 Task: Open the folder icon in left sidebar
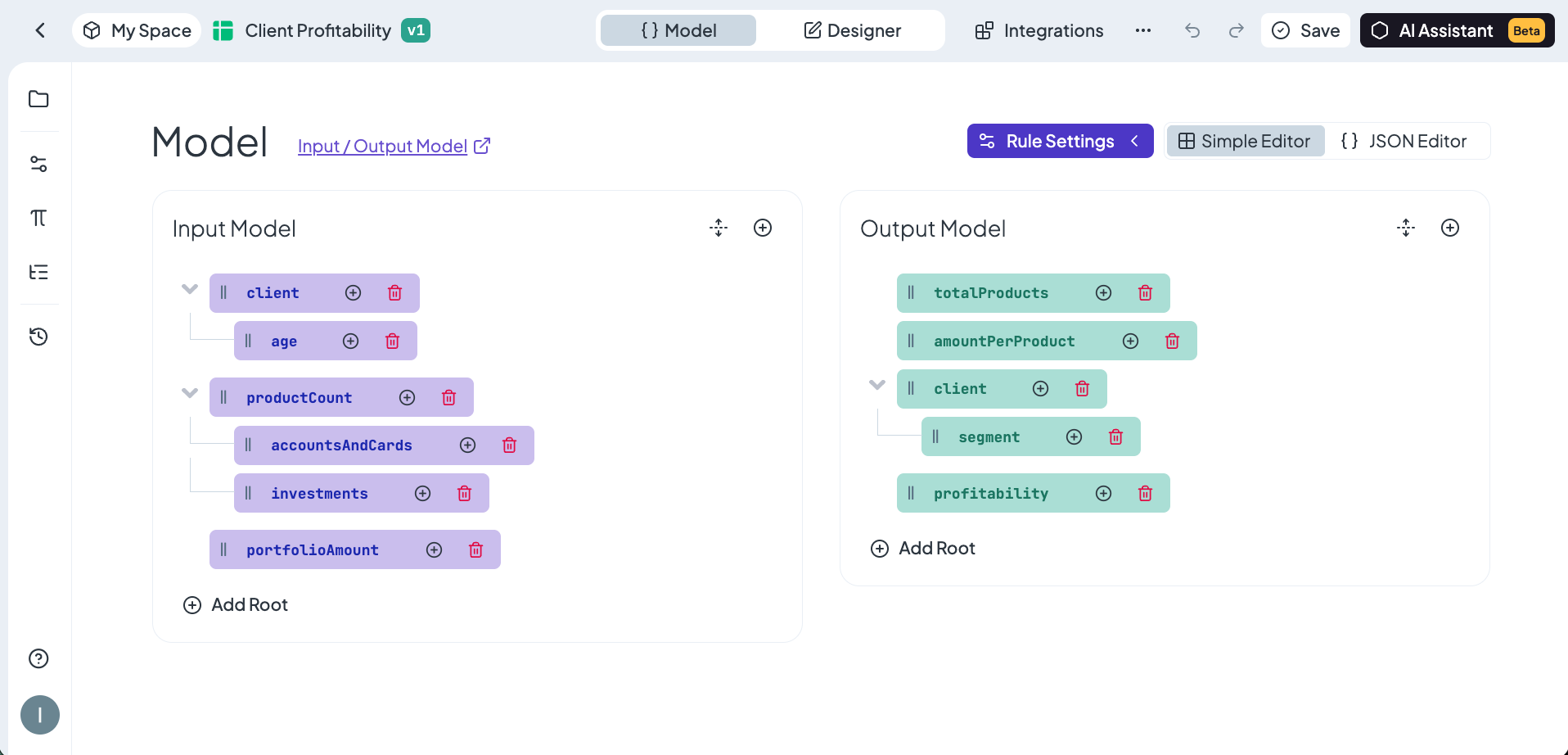(38, 99)
